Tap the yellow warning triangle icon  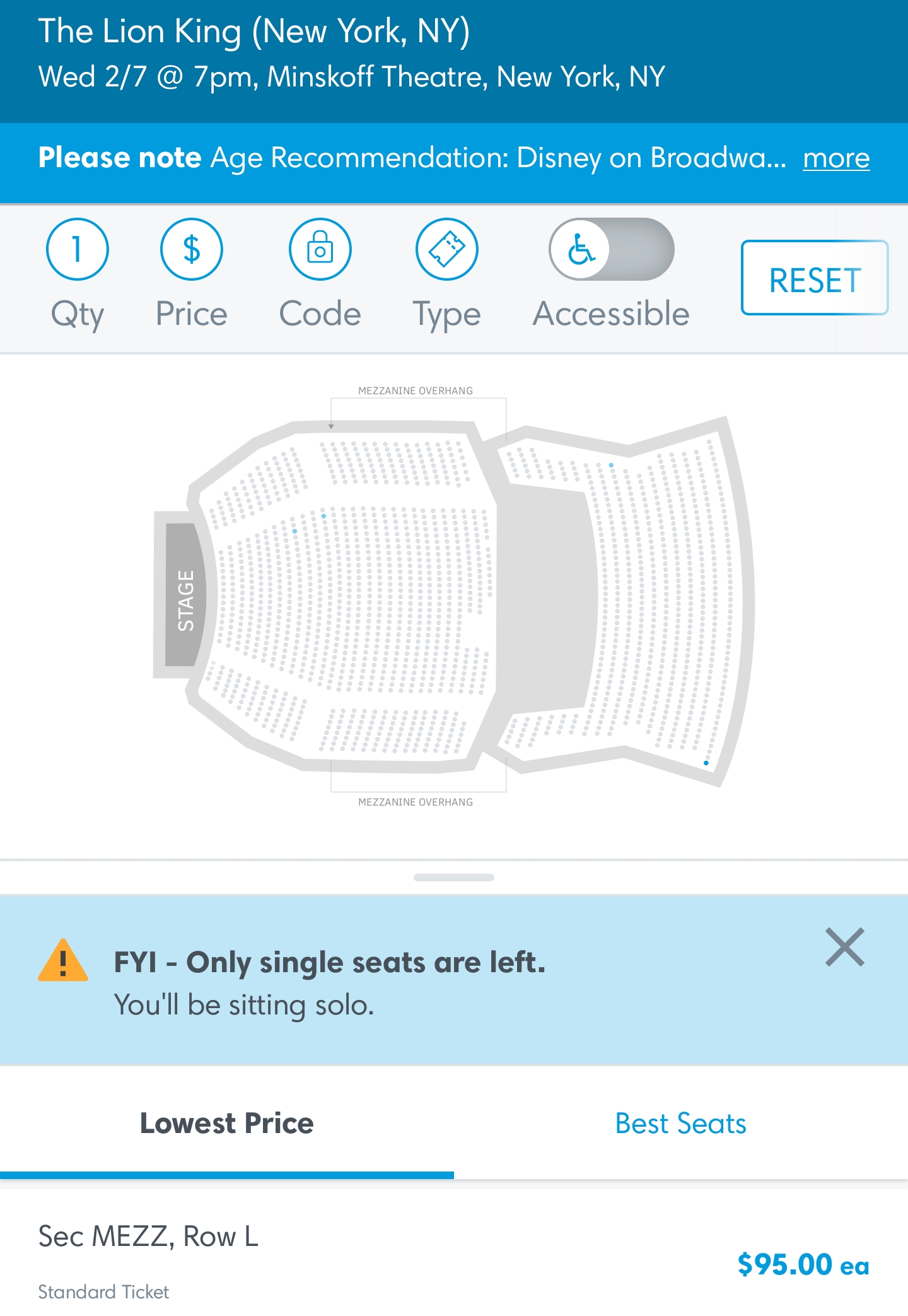pyautogui.click(x=63, y=961)
